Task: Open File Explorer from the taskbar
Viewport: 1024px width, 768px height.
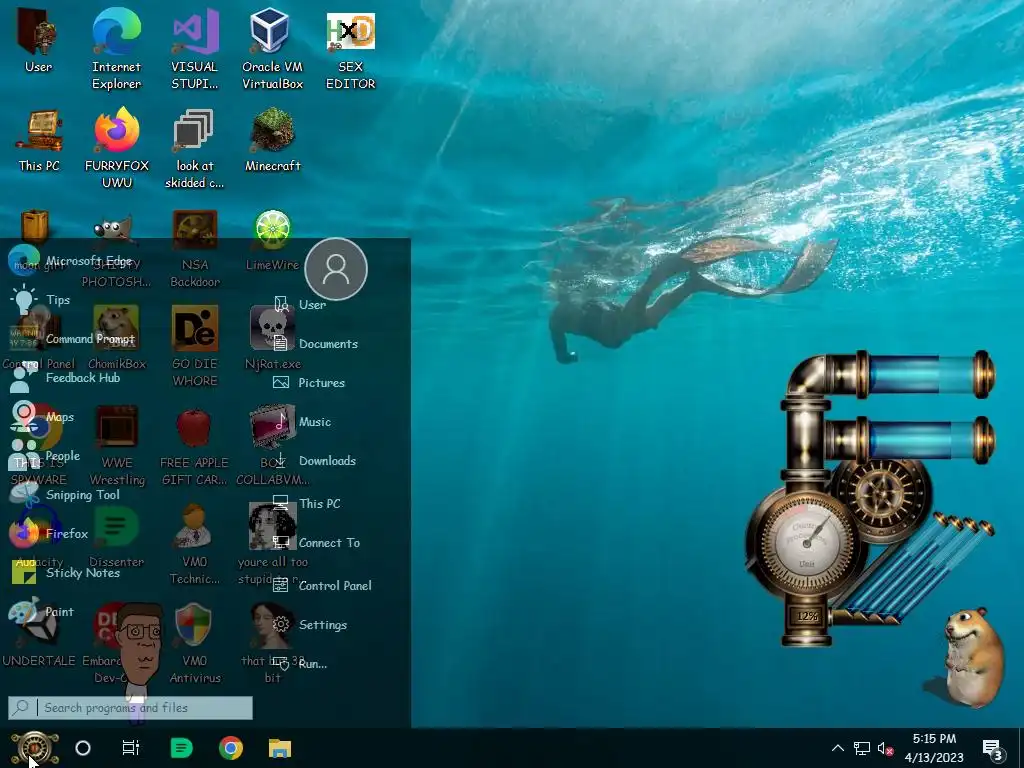Action: [280, 748]
